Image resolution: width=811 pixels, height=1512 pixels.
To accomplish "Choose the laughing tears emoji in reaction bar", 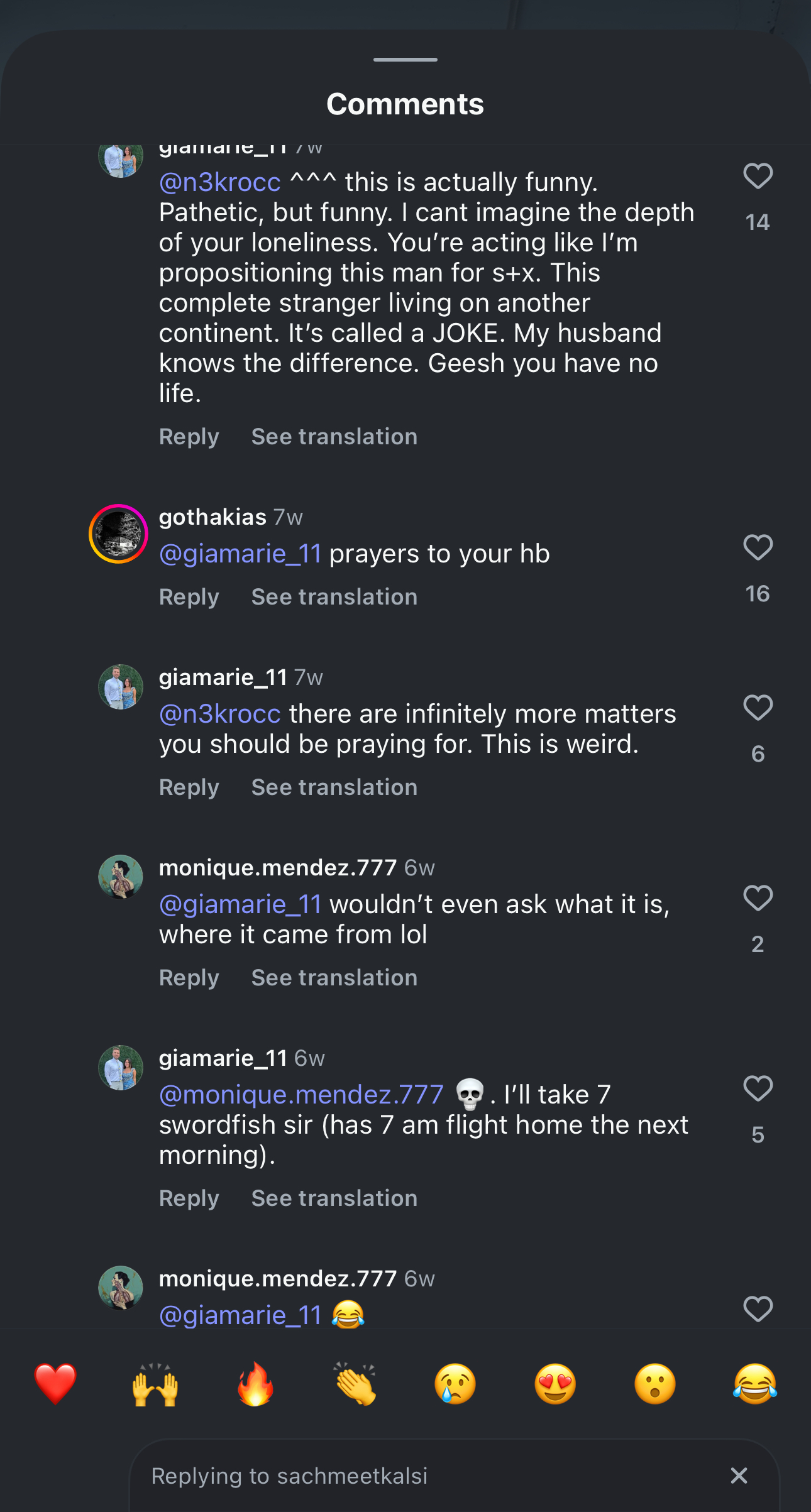I will click(x=755, y=1383).
